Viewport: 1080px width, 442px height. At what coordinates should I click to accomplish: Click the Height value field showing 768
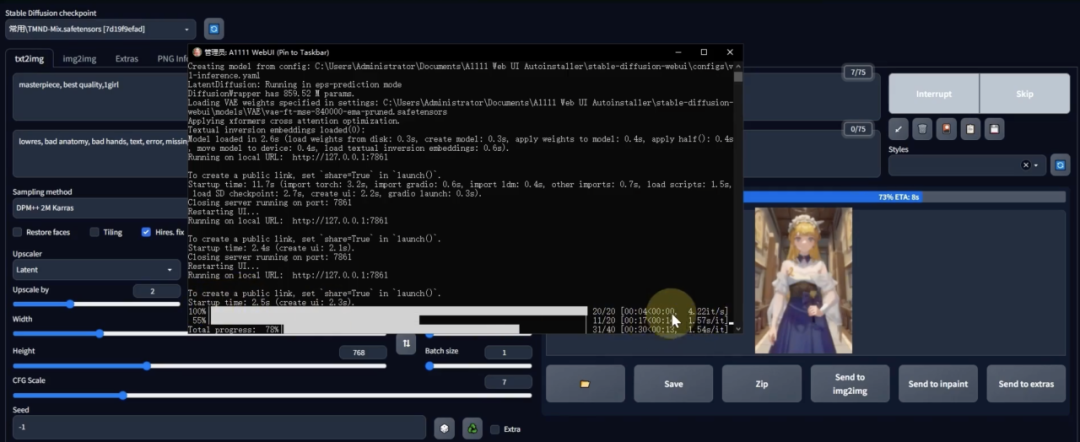[x=362, y=352]
